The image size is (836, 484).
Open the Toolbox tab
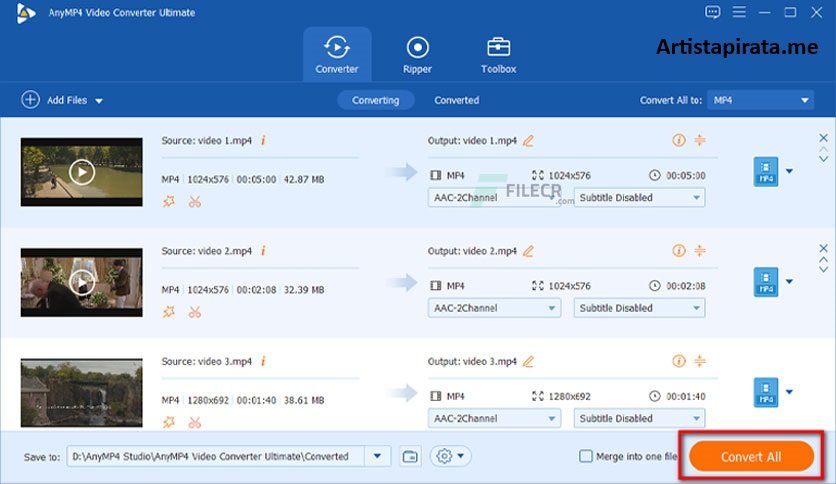tap(497, 54)
